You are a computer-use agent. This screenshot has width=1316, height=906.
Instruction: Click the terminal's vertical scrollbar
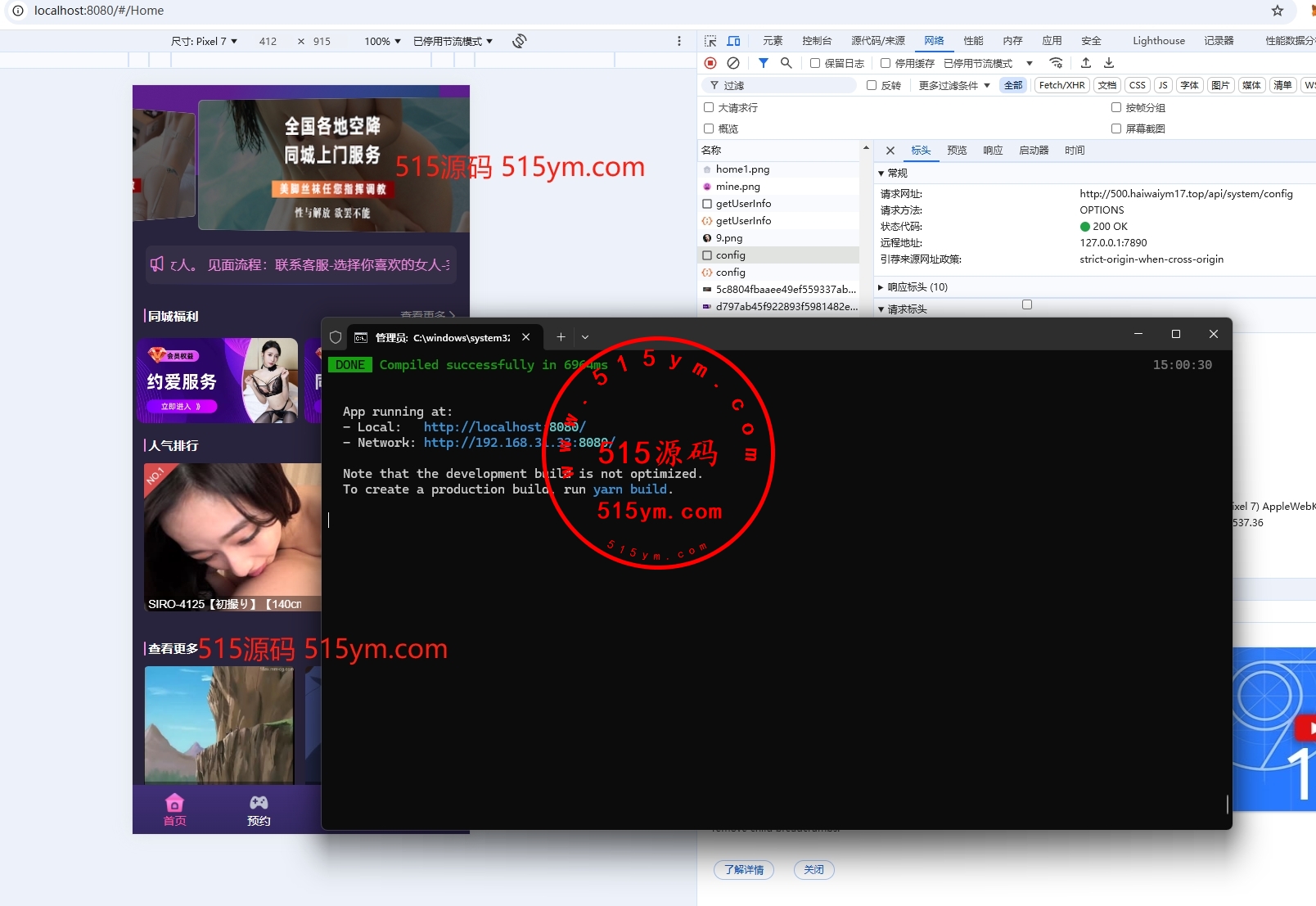tap(1227, 804)
